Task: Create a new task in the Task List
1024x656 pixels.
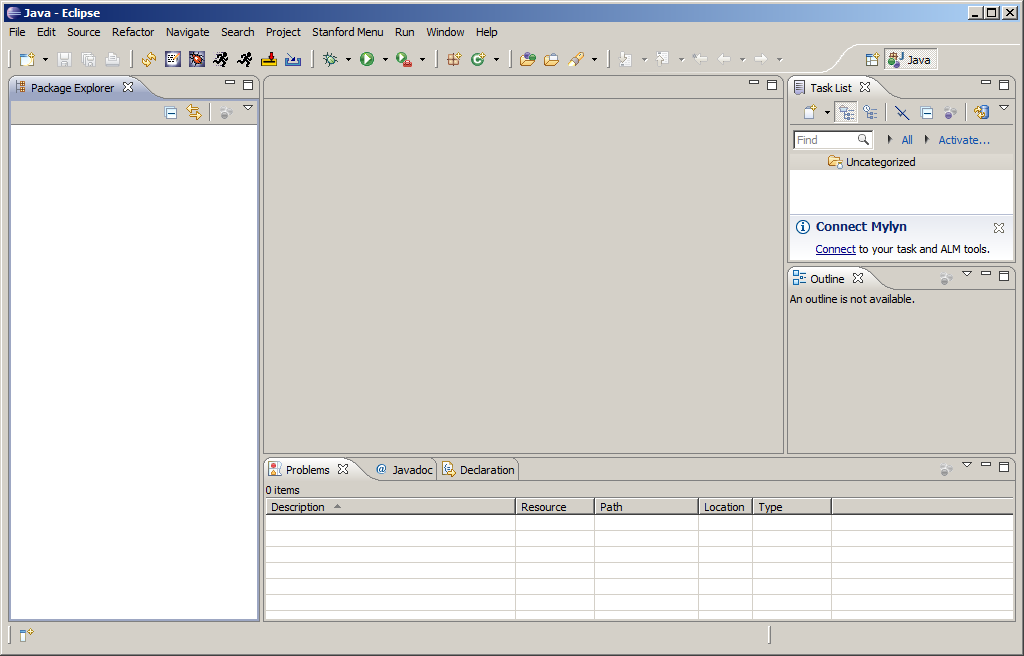Action: tap(810, 112)
